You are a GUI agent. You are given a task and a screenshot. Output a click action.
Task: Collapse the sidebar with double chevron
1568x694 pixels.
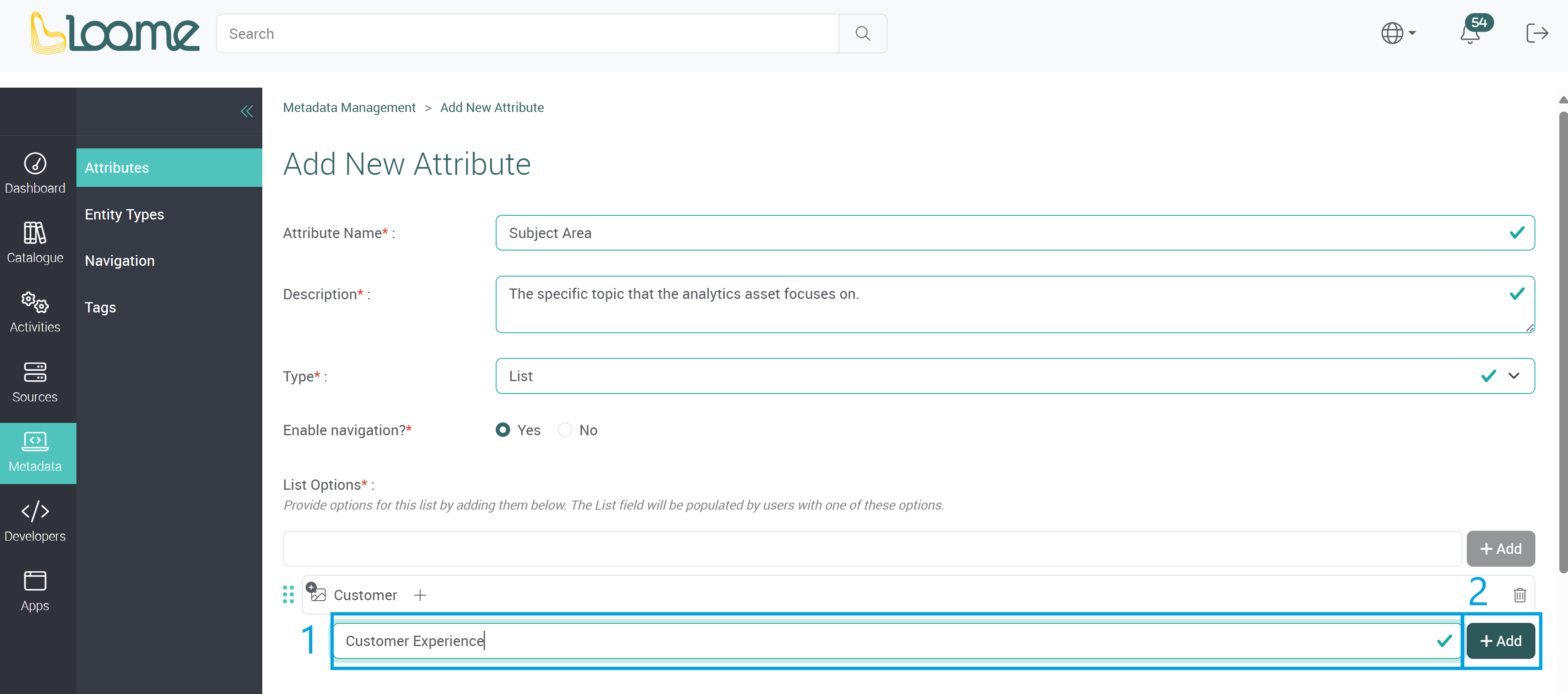tap(247, 111)
